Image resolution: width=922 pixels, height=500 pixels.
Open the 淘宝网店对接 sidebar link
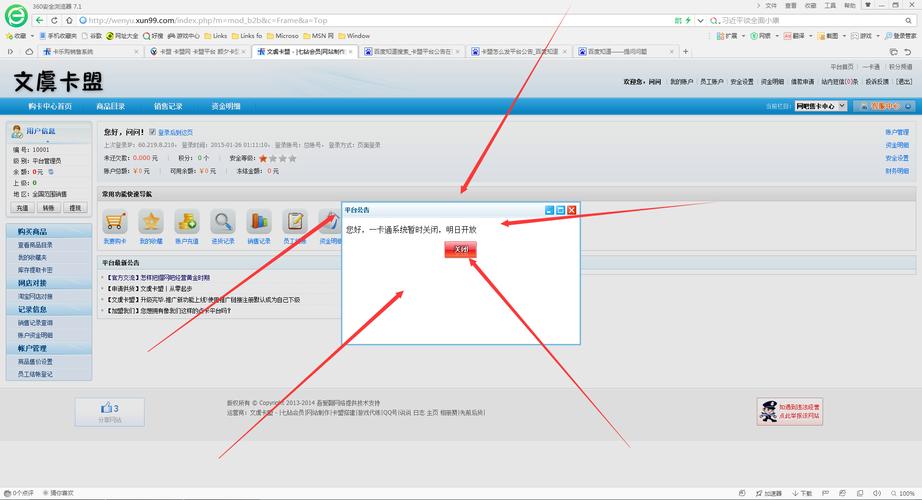[35, 296]
